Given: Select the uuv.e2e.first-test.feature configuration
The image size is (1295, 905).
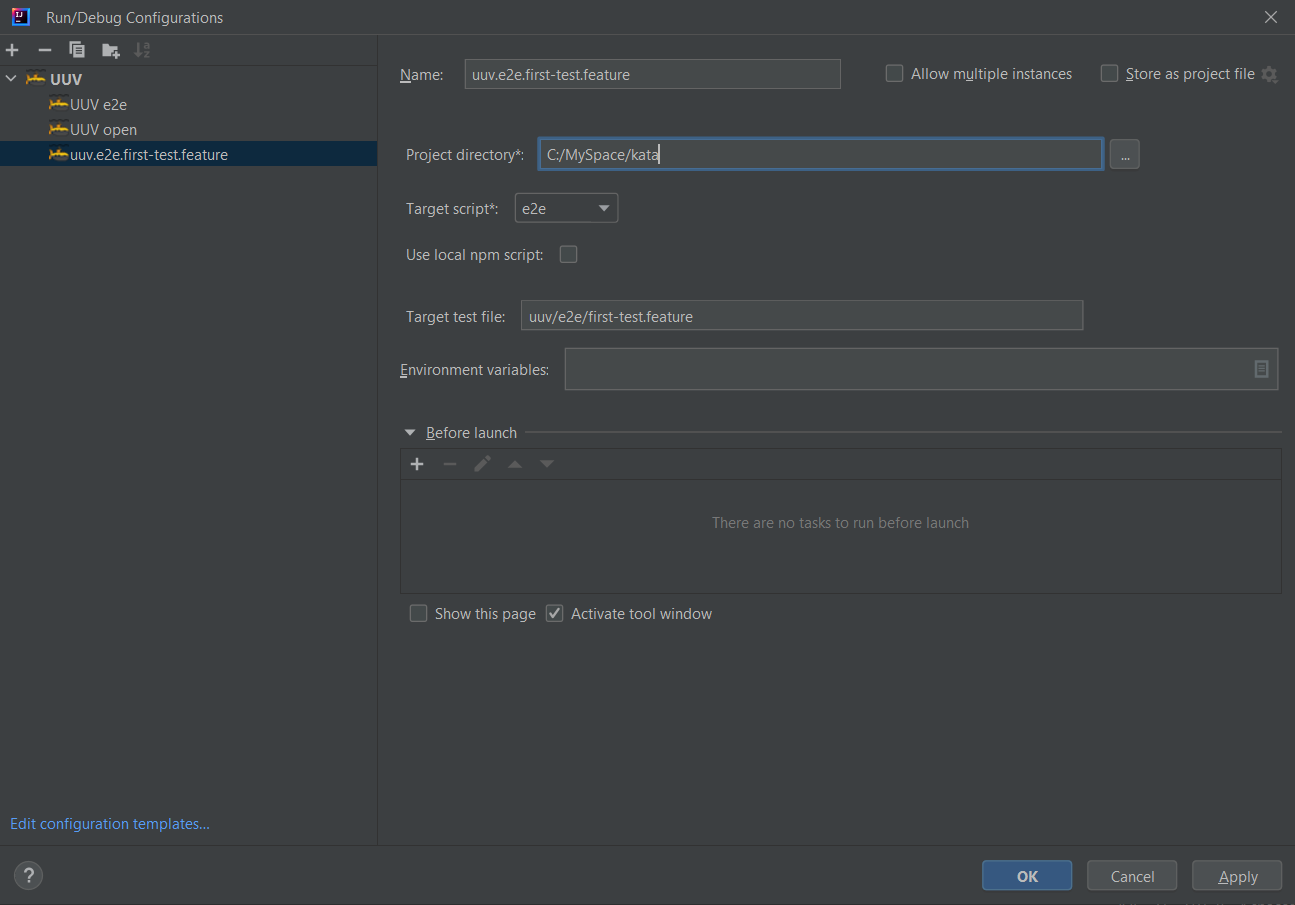Looking at the screenshot, I should click(x=188, y=154).
